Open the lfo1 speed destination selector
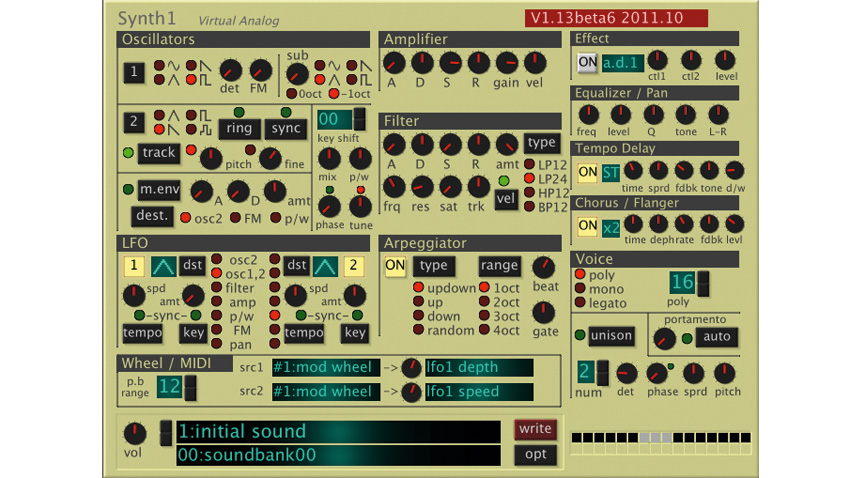850x478 pixels. click(479, 392)
